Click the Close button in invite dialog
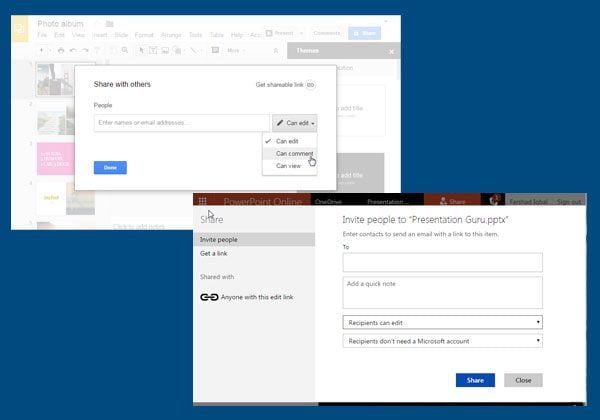Image resolution: width=600 pixels, height=420 pixels. [523, 380]
